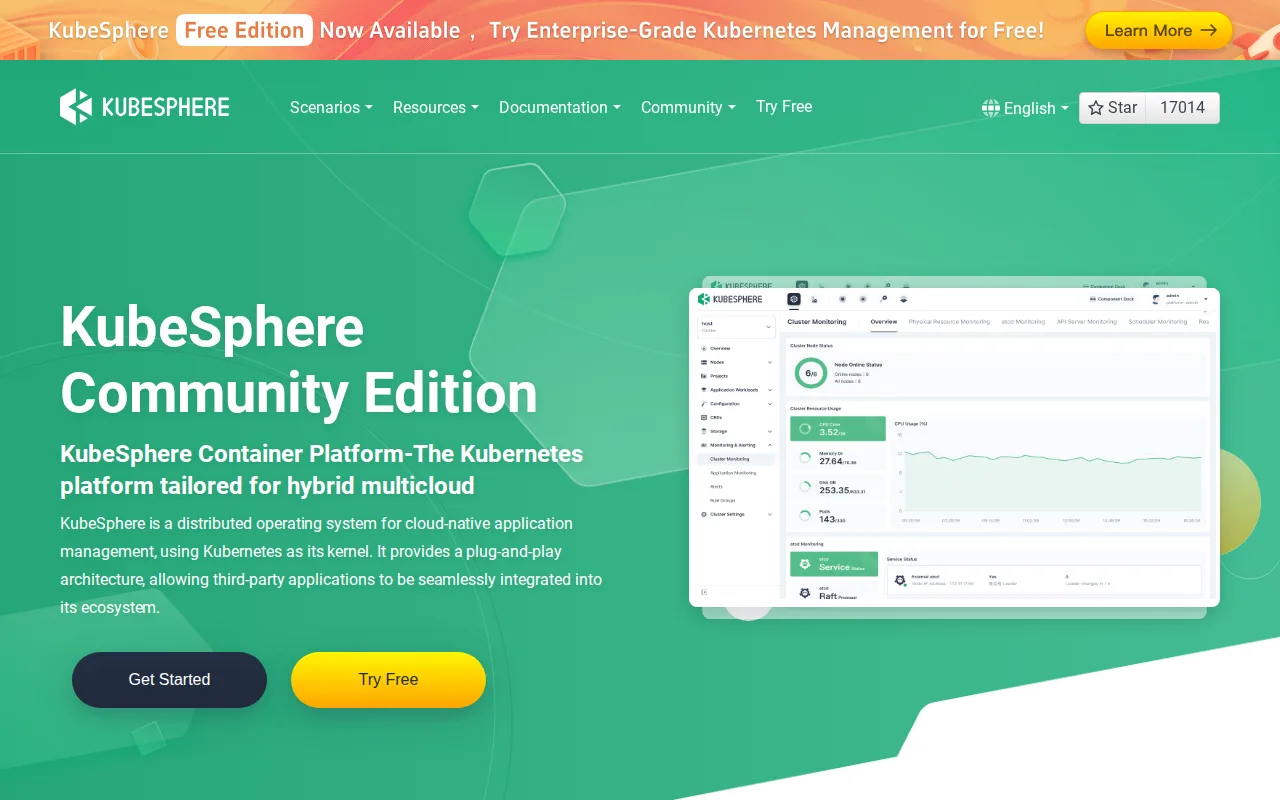Click the paragraph starting 'KubeSphere is a distributed'
This screenshot has height=800, width=1280.
pos(331,565)
